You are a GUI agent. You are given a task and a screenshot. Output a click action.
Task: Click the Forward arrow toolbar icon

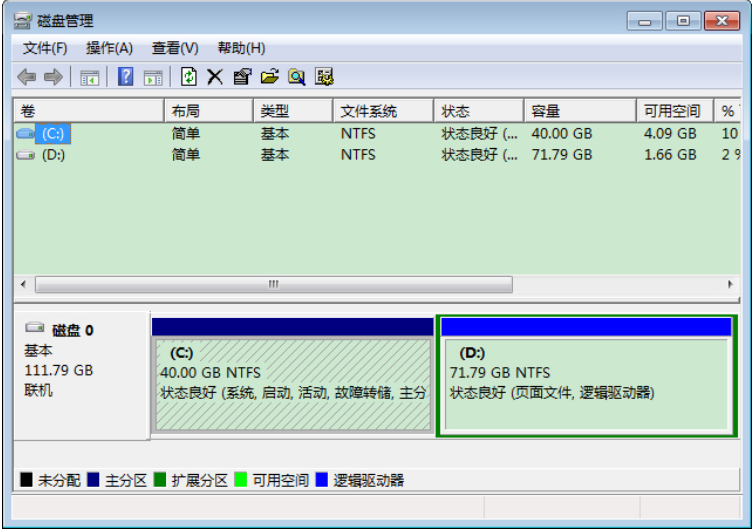point(53,77)
